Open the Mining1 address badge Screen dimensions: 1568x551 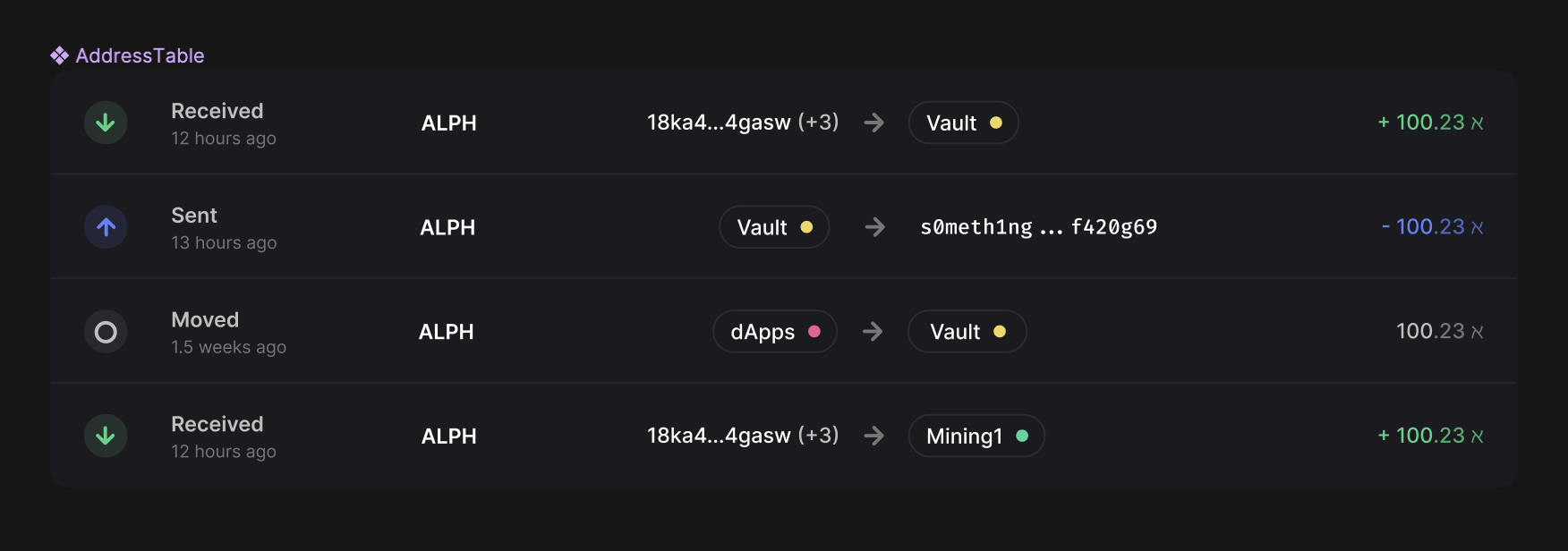[976, 436]
